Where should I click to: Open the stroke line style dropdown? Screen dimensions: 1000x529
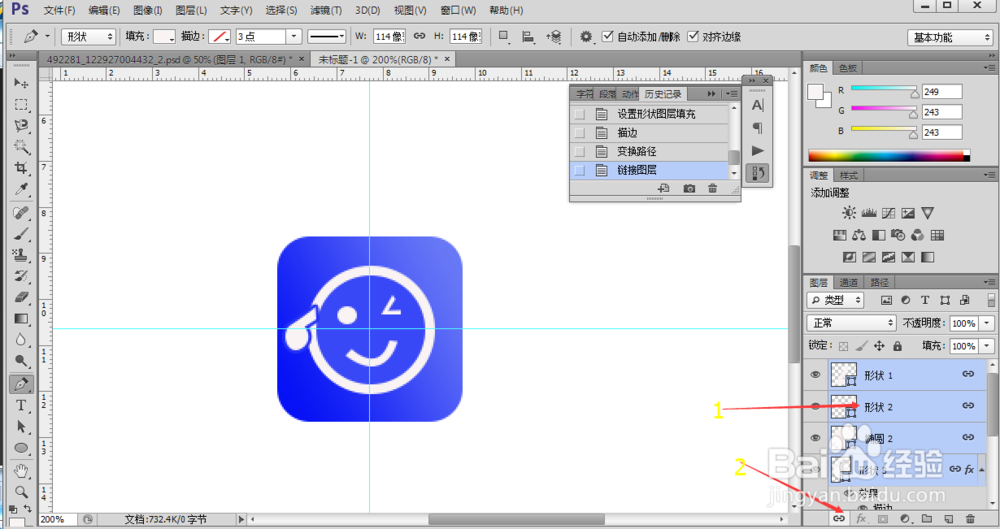pyautogui.click(x=327, y=36)
